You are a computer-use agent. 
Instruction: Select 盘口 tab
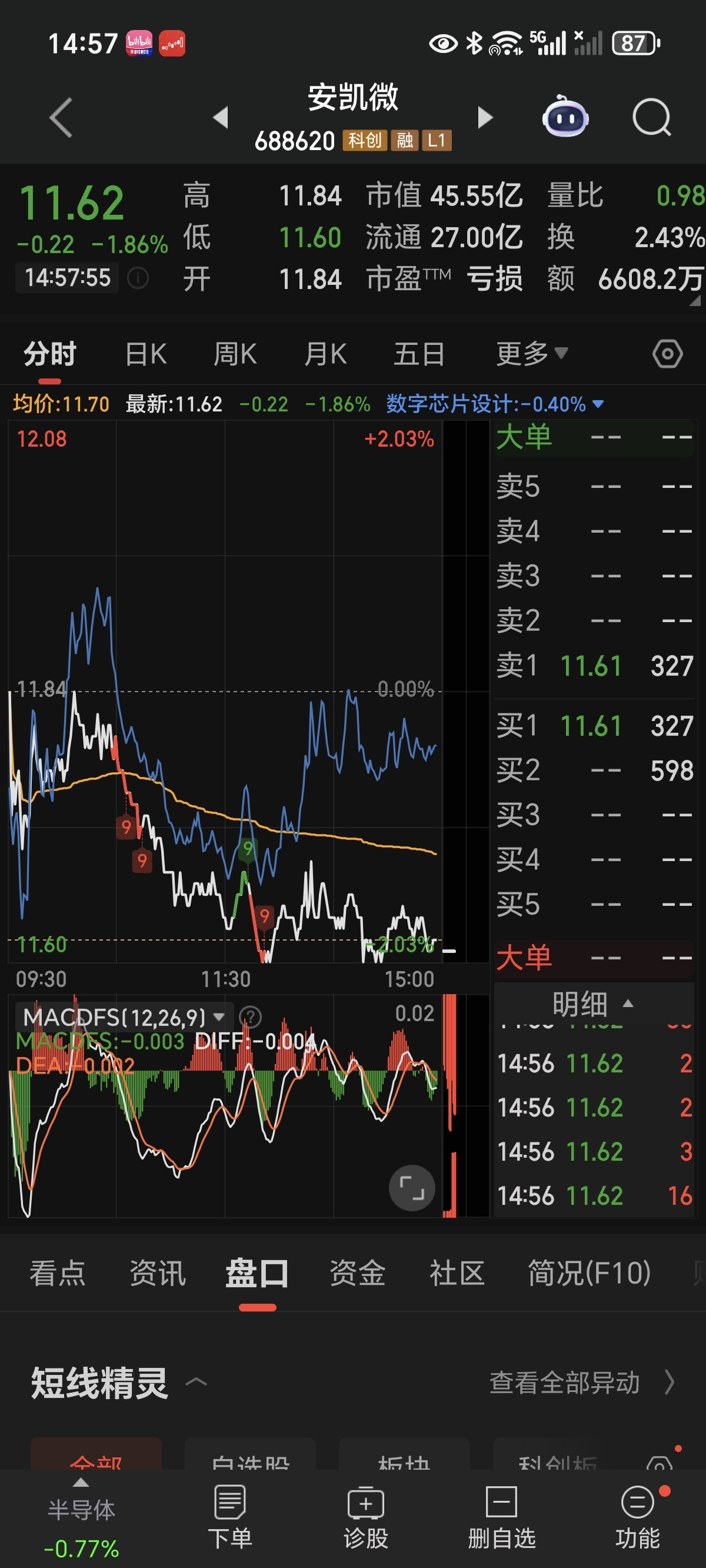[x=257, y=1273]
